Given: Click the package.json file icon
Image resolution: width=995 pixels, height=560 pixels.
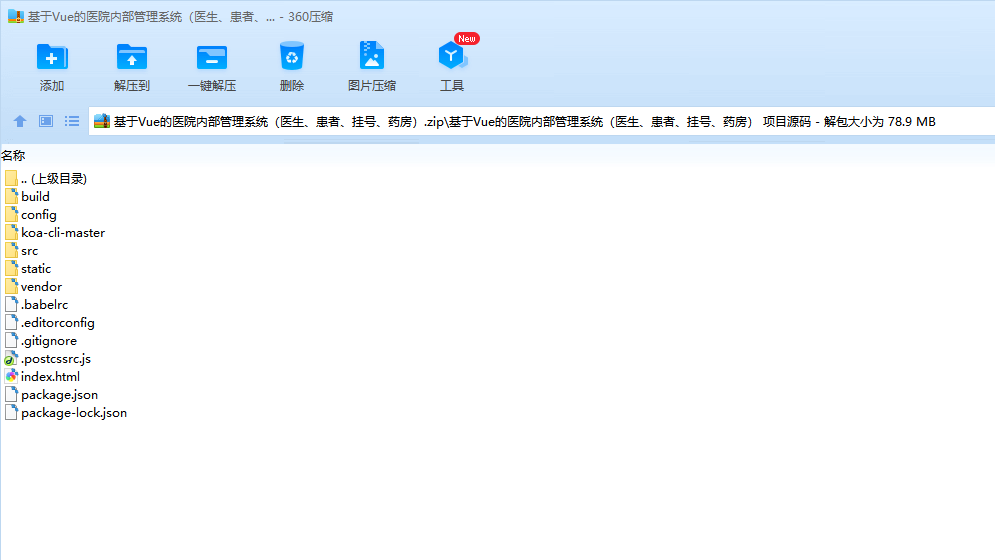Looking at the screenshot, I should coord(11,394).
